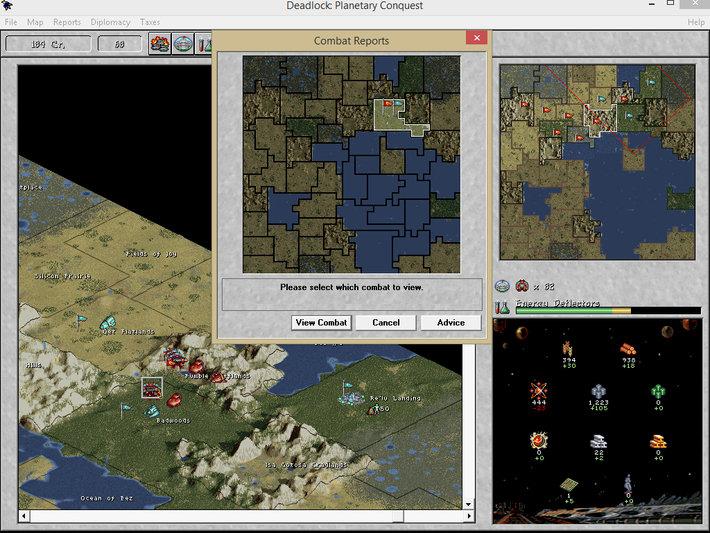
Task: Click the 184 Cr. credits display
Action: click(x=48, y=44)
